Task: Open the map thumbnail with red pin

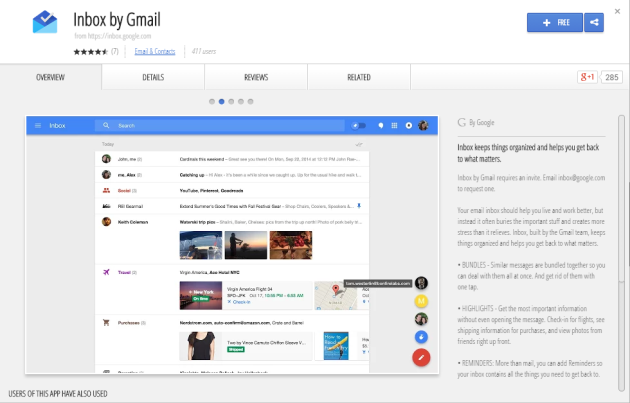Action: [335, 295]
